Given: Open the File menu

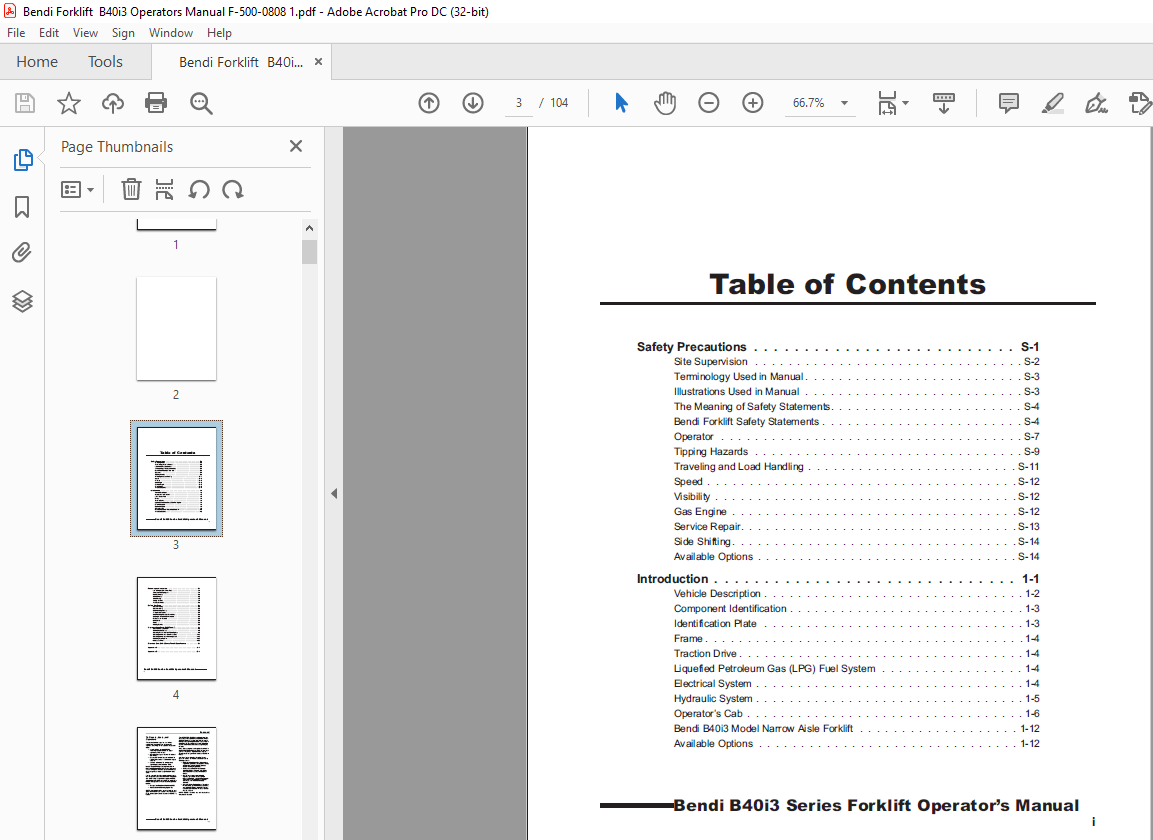Looking at the screenshot, I should coord(16,33).
